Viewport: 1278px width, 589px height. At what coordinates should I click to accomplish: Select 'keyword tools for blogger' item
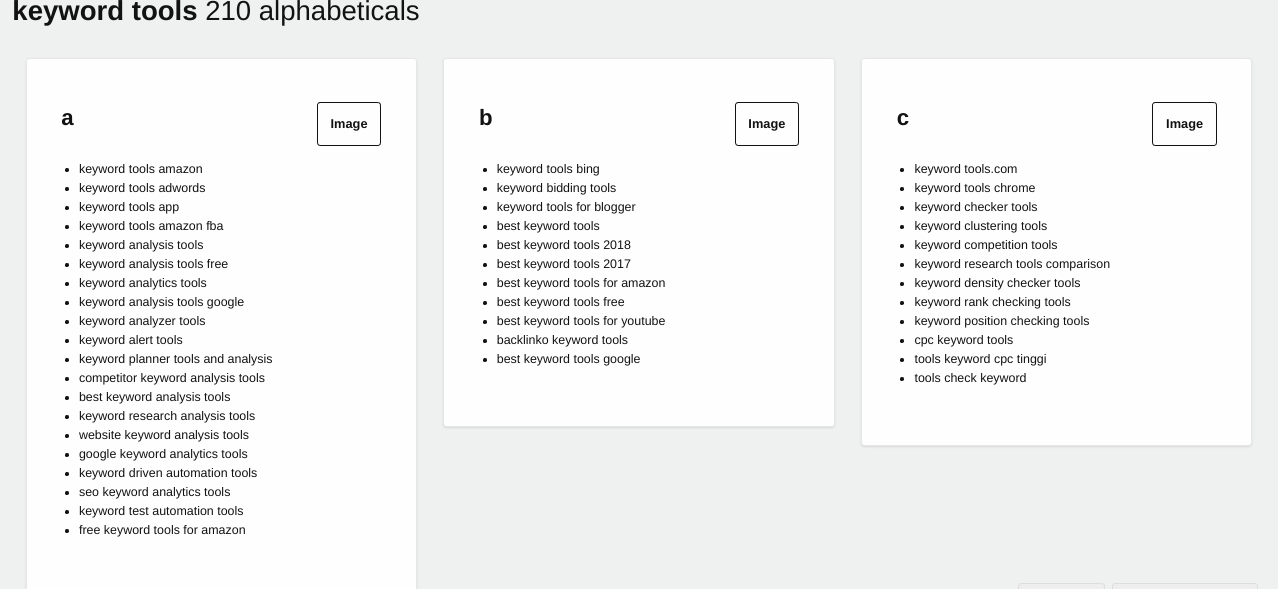566,207
